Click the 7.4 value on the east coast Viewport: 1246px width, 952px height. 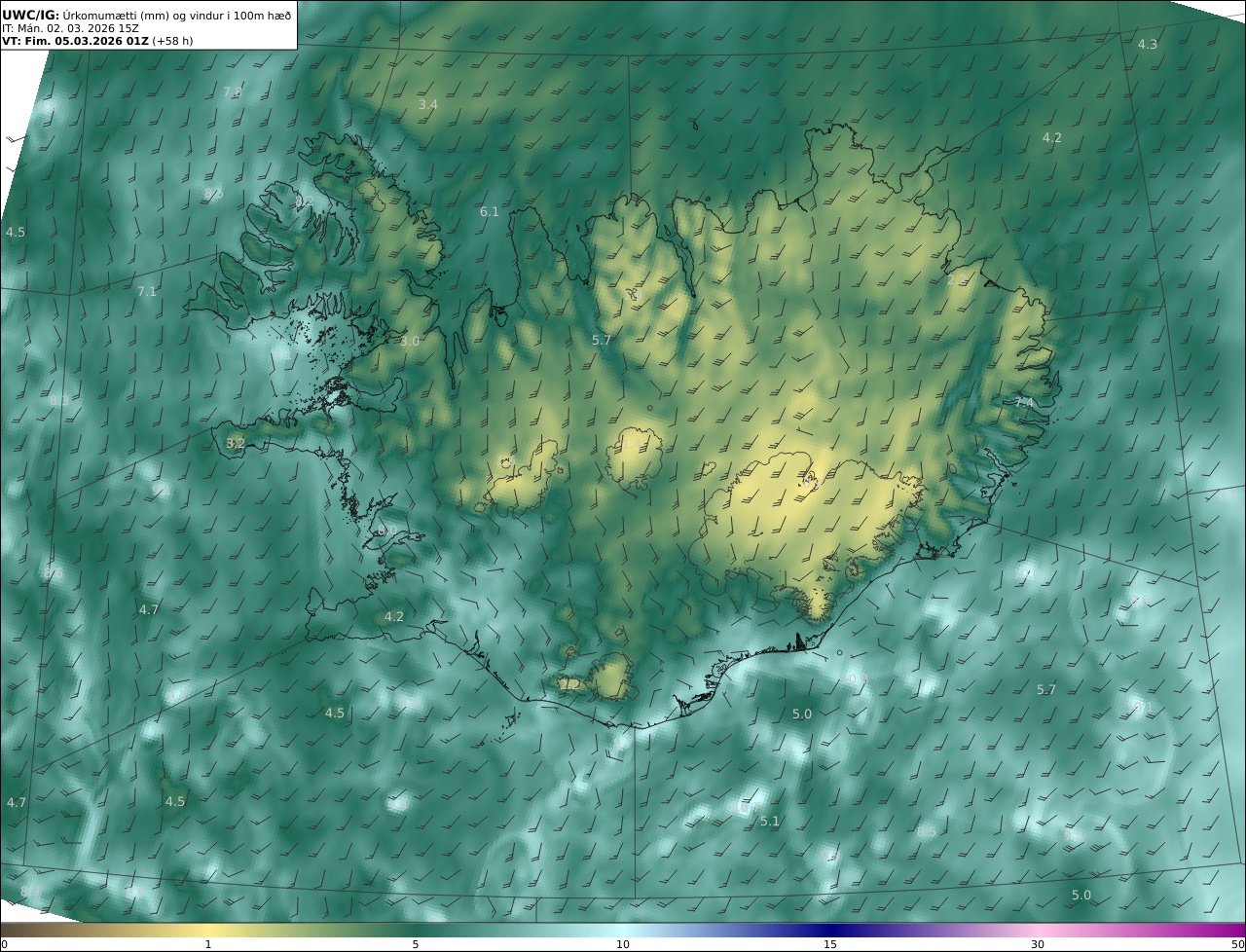coord(1023,402)
